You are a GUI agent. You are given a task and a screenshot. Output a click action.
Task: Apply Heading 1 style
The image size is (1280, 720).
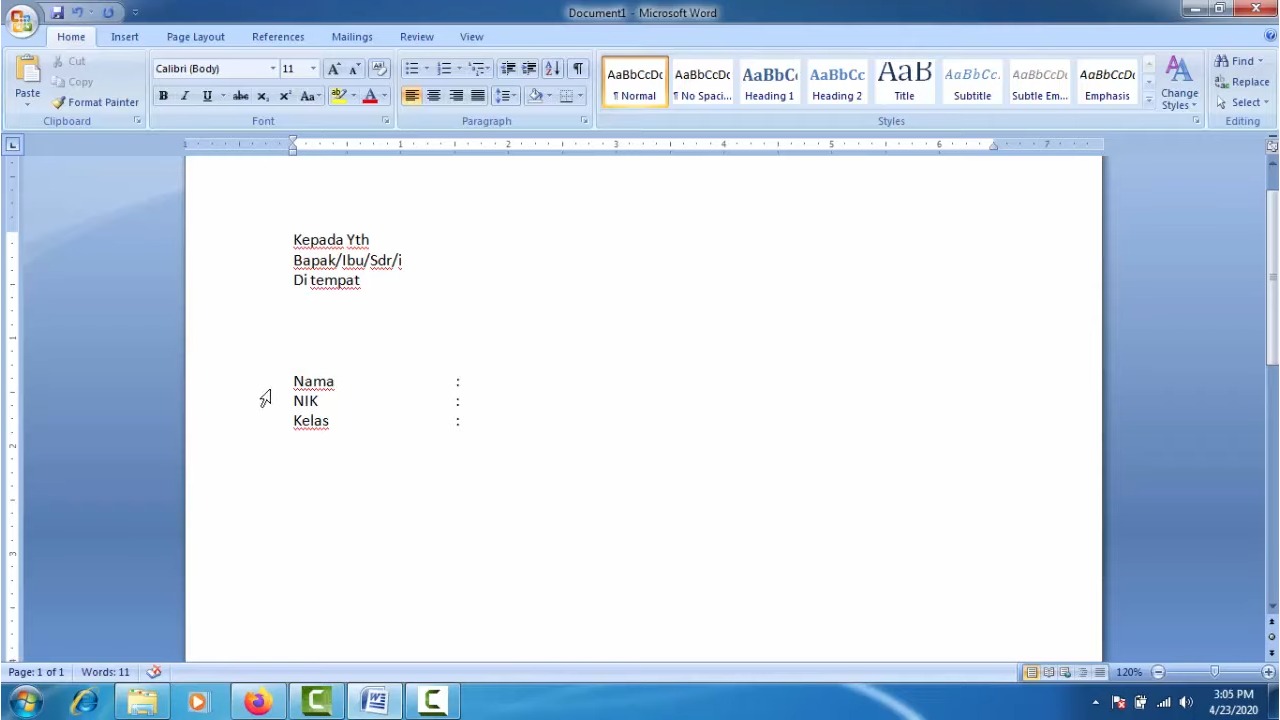[769, 82]
